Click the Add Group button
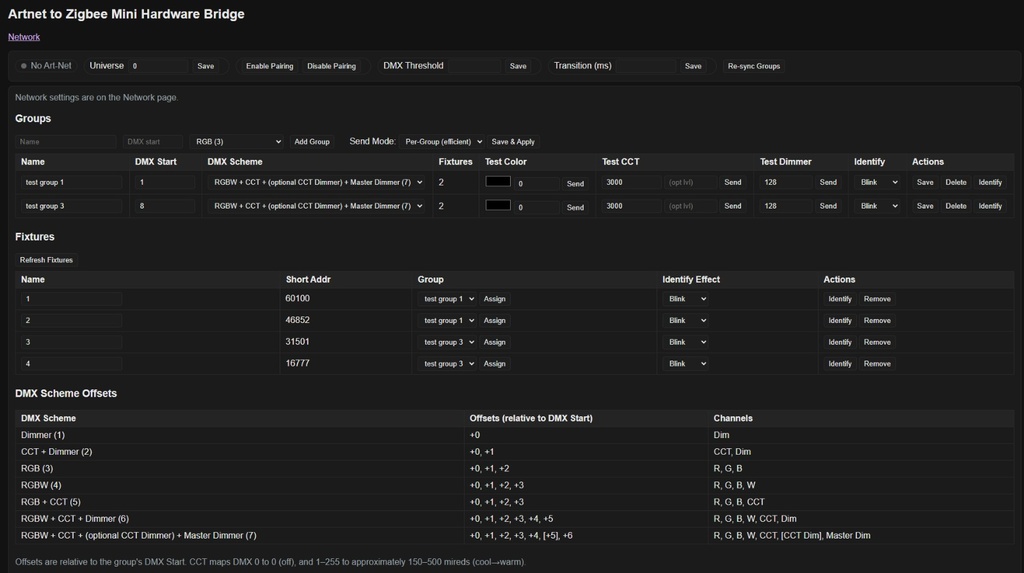The height and width of the screenshot is (573, 1024). point(312,142)
